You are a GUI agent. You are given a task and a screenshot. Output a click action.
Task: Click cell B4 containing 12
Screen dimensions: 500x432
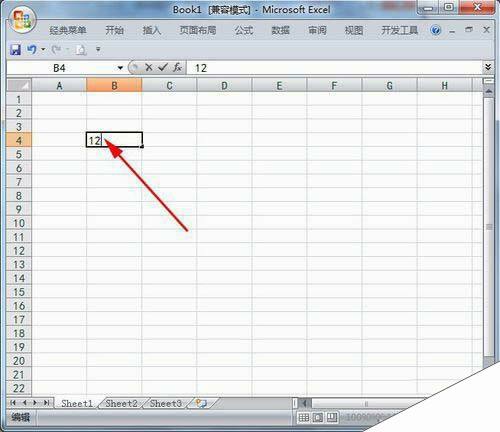[114, 140]
